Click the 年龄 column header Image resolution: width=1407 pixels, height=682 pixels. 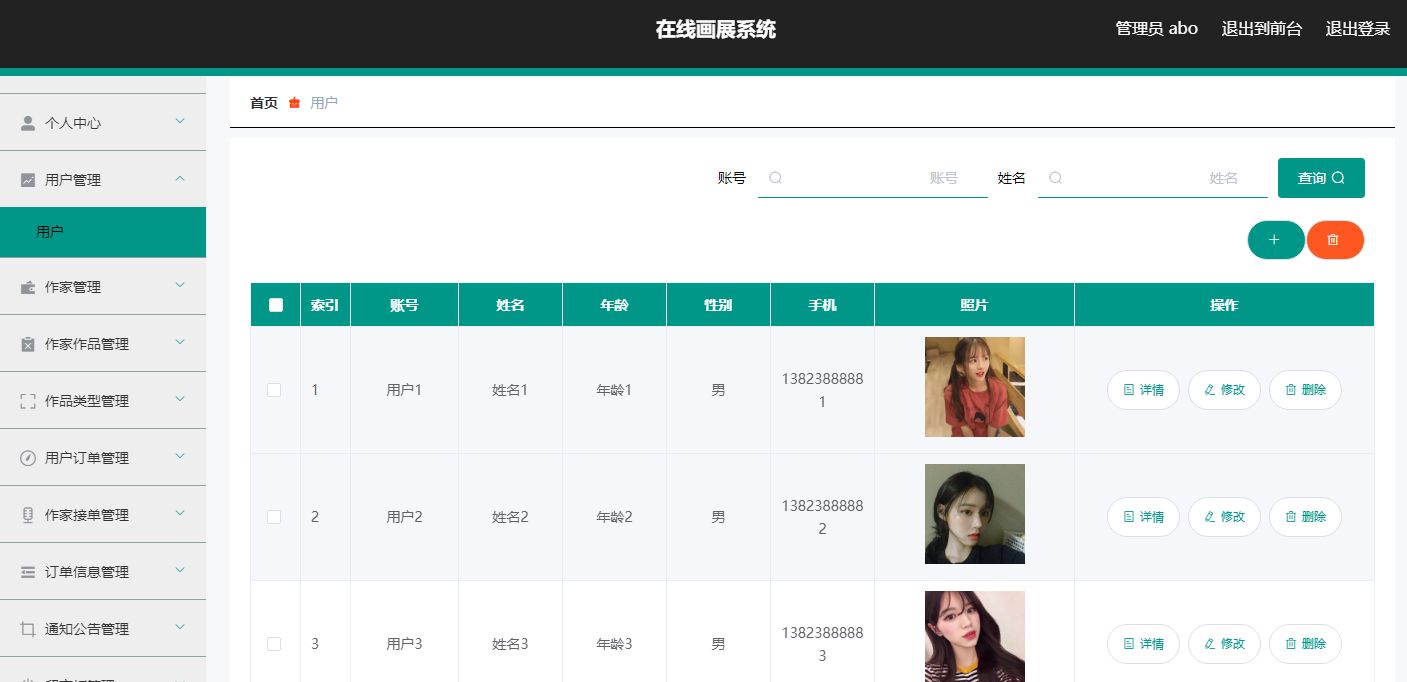click(614, 305)
